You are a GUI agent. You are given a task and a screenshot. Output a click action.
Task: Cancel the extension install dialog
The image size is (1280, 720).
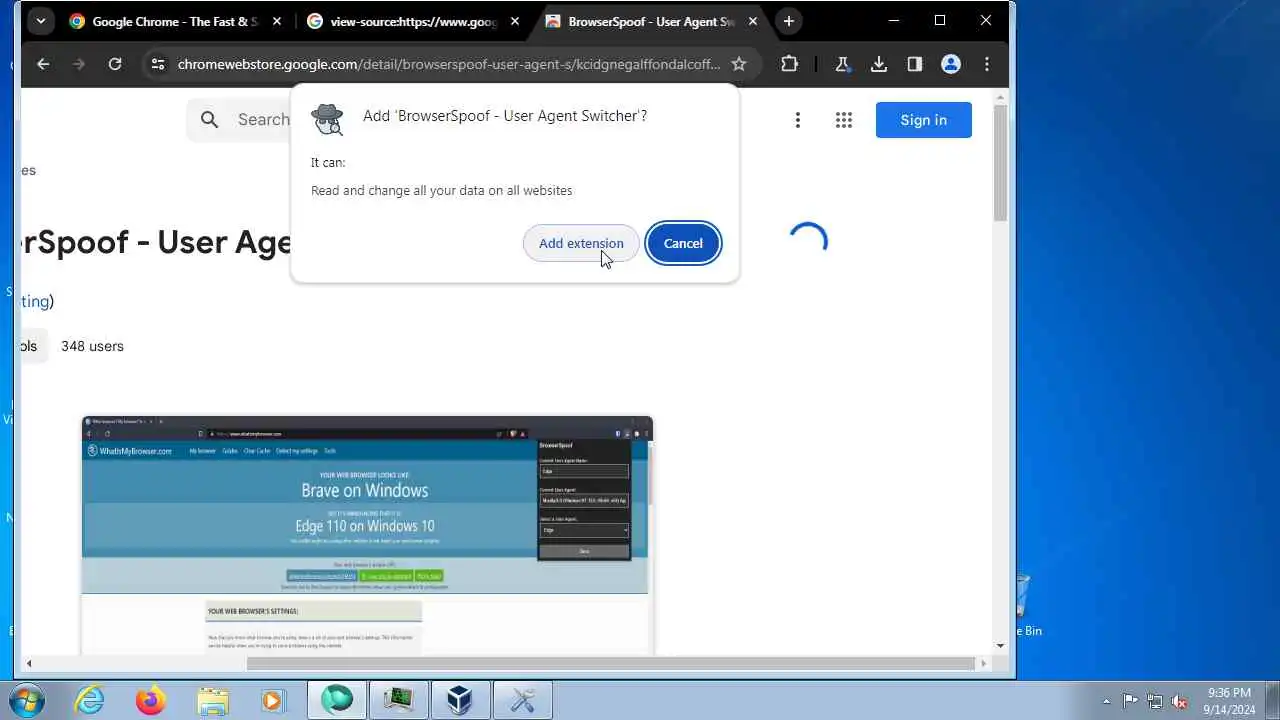[683, 243]
